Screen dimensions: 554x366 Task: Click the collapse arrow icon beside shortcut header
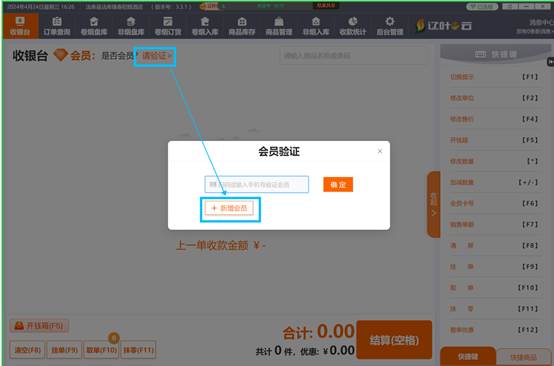point(550,62)
